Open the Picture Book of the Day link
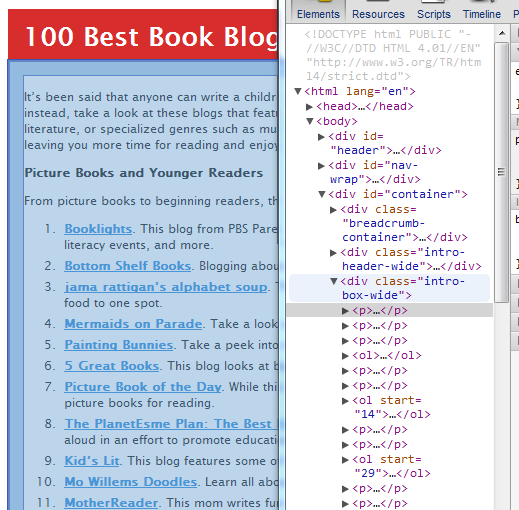Screen dimensions: 519x510 (143, 387)
